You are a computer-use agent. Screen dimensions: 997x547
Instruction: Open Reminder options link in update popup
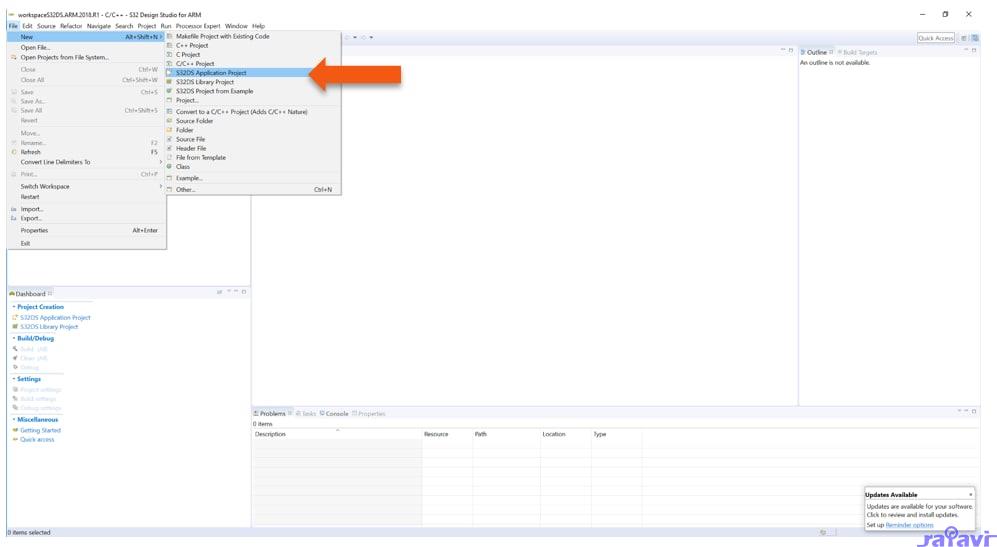[909, 525]
